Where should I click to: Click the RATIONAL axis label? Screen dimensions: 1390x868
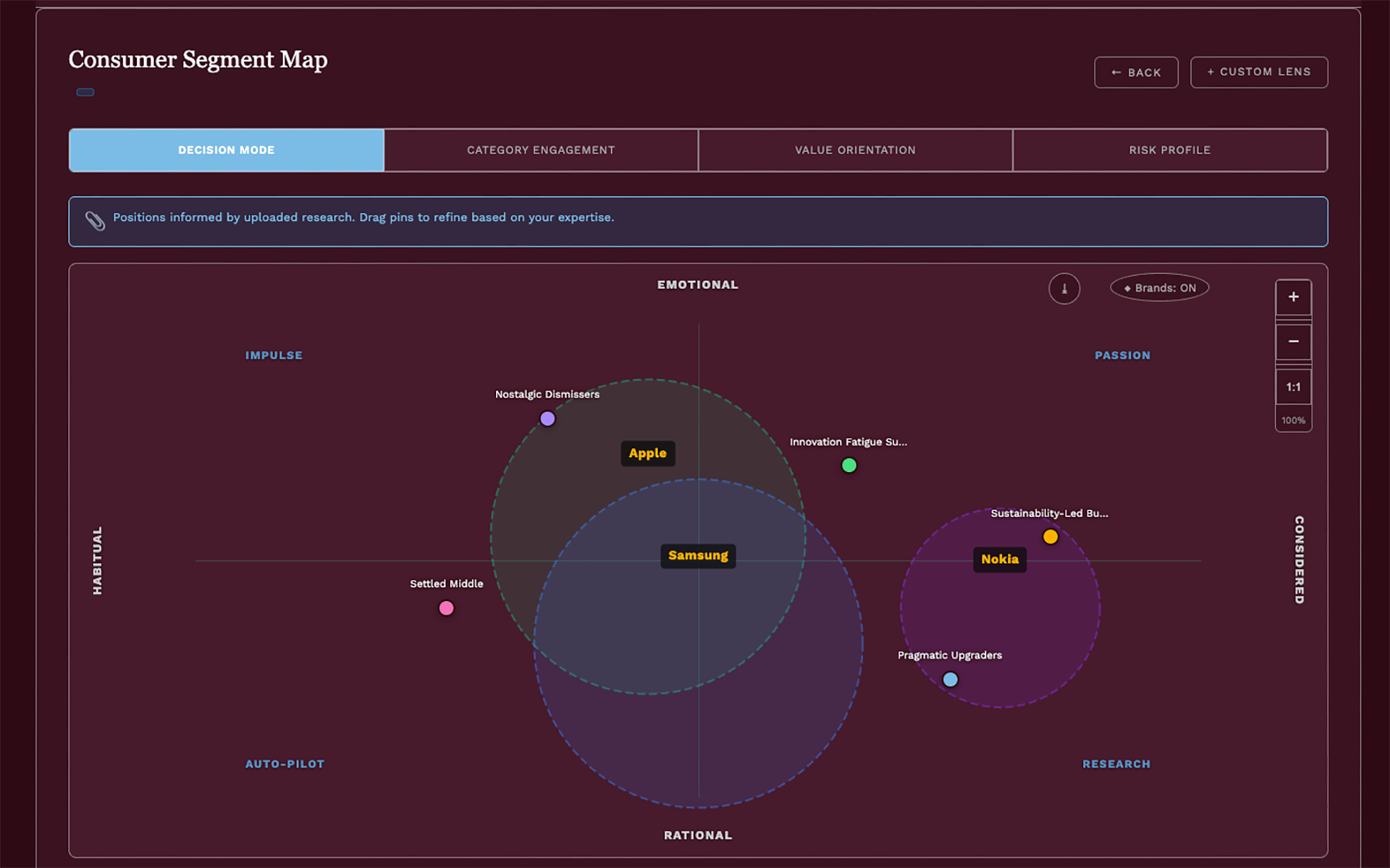pyautogui.click(x=698, y=835)
